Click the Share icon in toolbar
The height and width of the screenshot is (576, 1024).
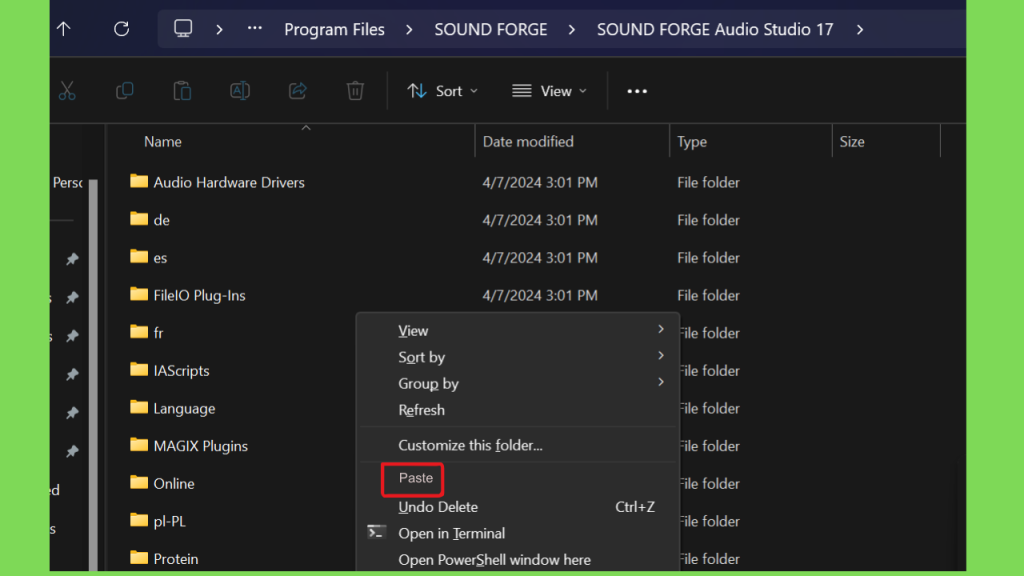click(x=298, y=91)
